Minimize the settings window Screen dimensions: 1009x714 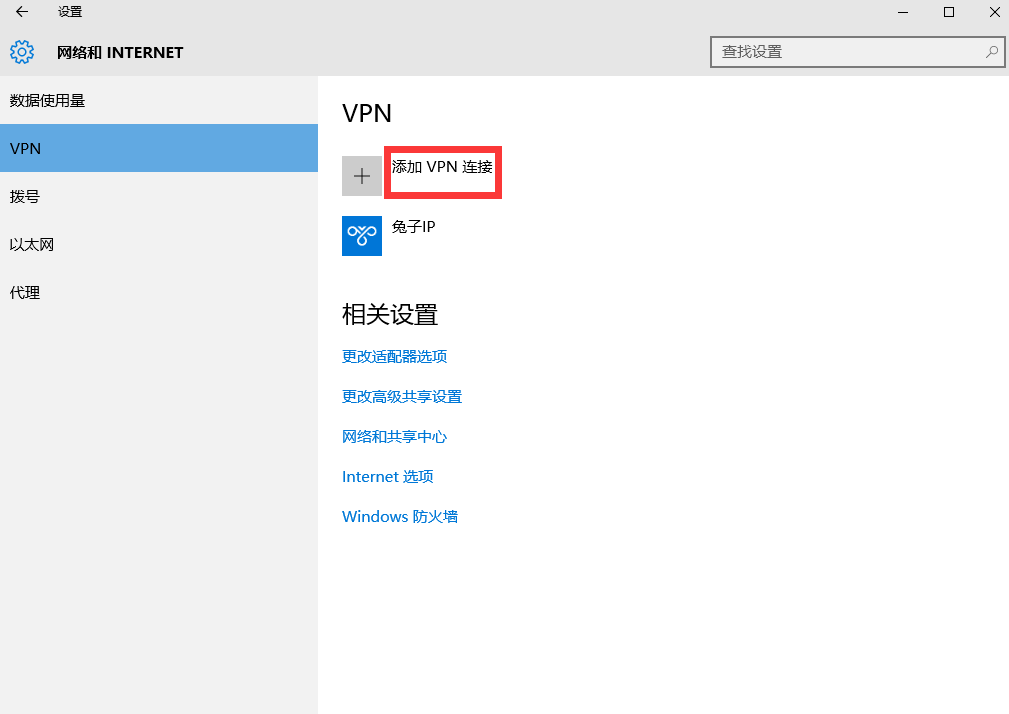[903, 12]
